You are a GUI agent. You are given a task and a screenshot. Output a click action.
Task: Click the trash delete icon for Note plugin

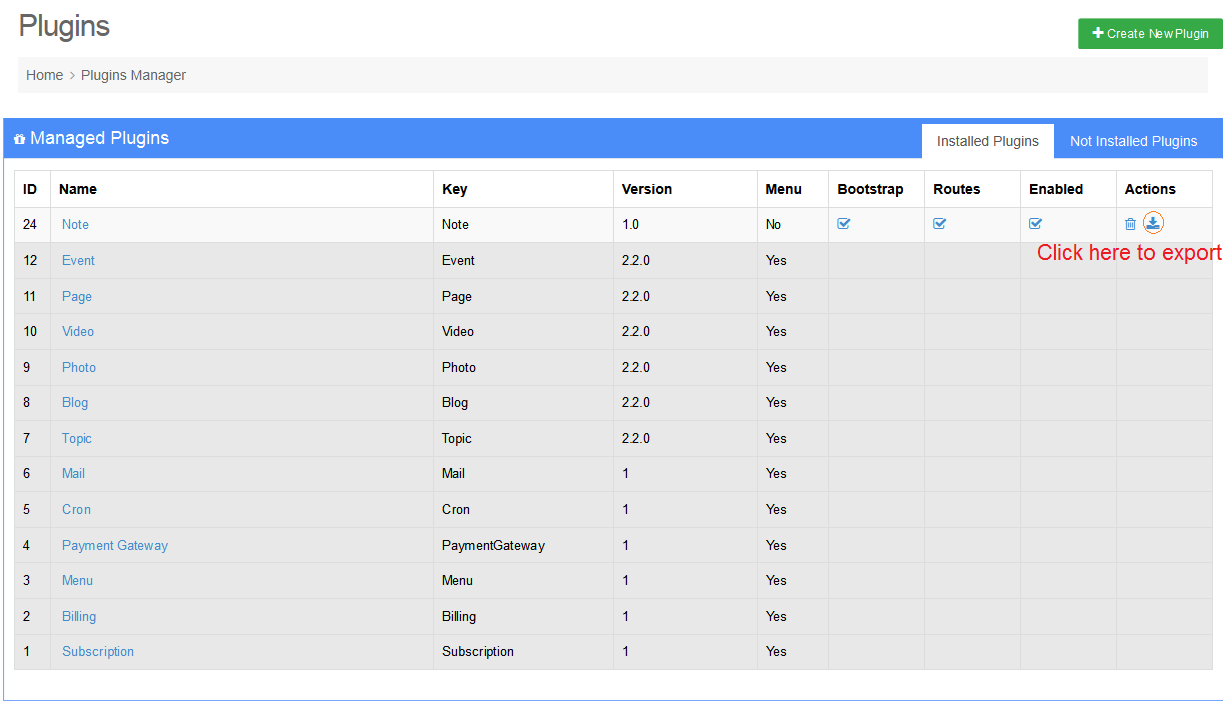(1130, 224)
